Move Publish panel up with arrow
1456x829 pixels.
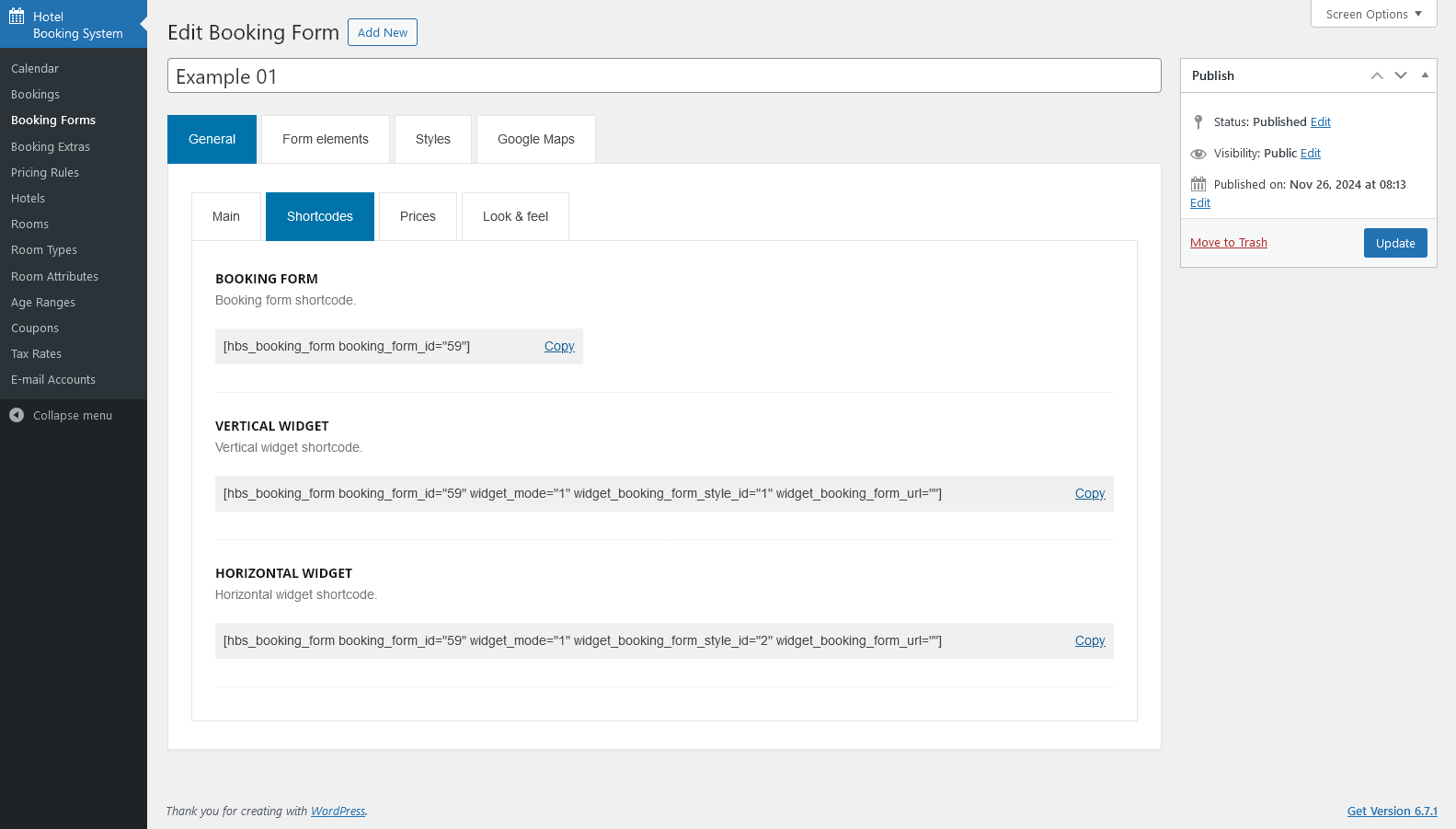[1376, 75]
